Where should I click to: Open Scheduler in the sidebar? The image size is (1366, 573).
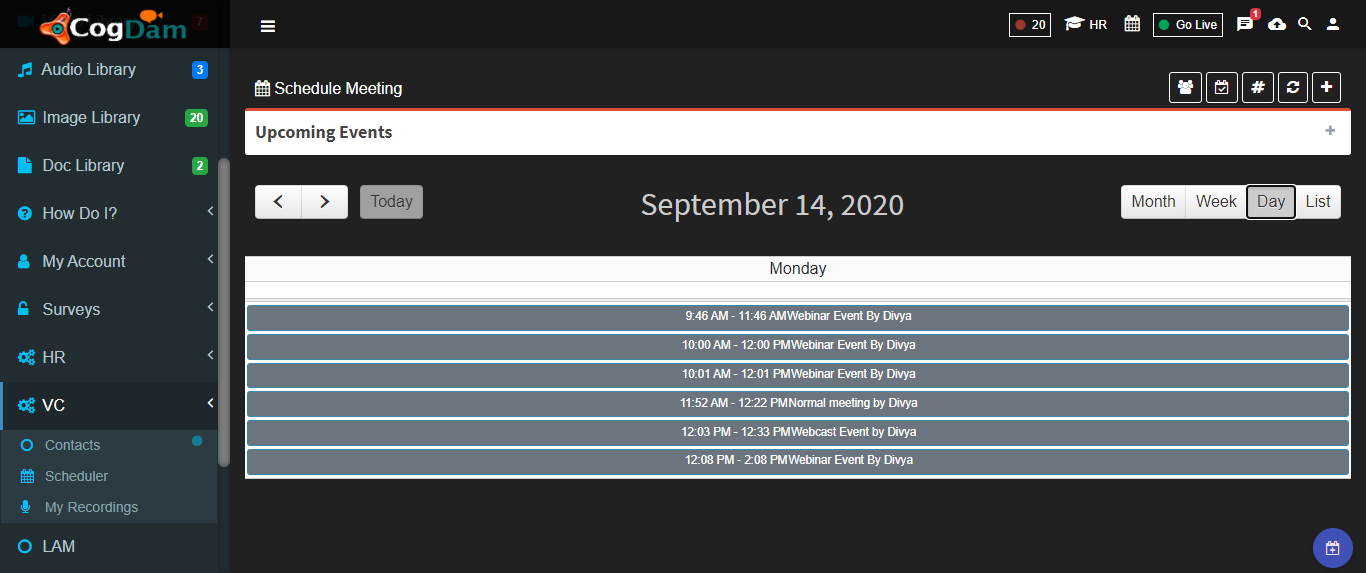pyautogui.click(x=76, y=476)
